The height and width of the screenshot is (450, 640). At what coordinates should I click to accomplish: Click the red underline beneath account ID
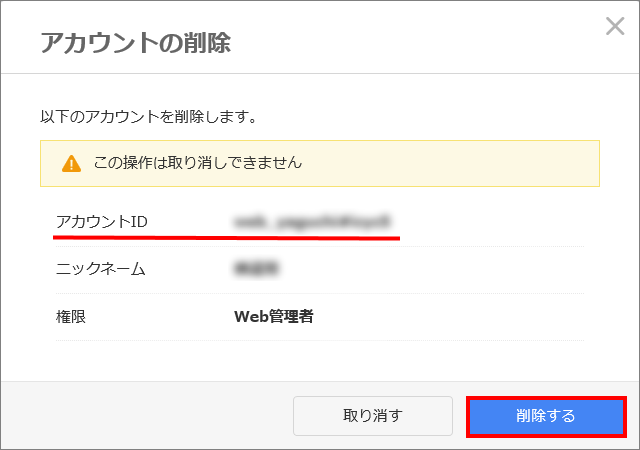[x=226, y=237]
